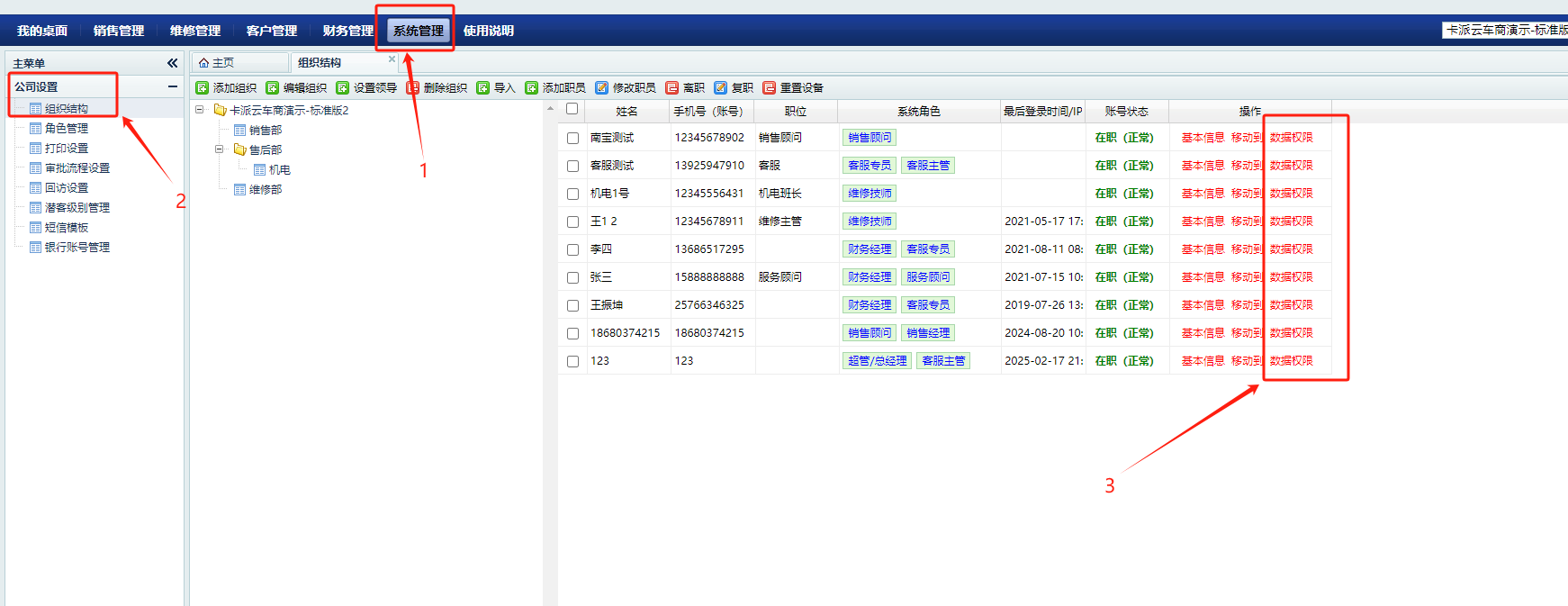Click the 重置设备 toolbar icon
The width and height of the screenshot is (1568, 606).
coord(770,87)
